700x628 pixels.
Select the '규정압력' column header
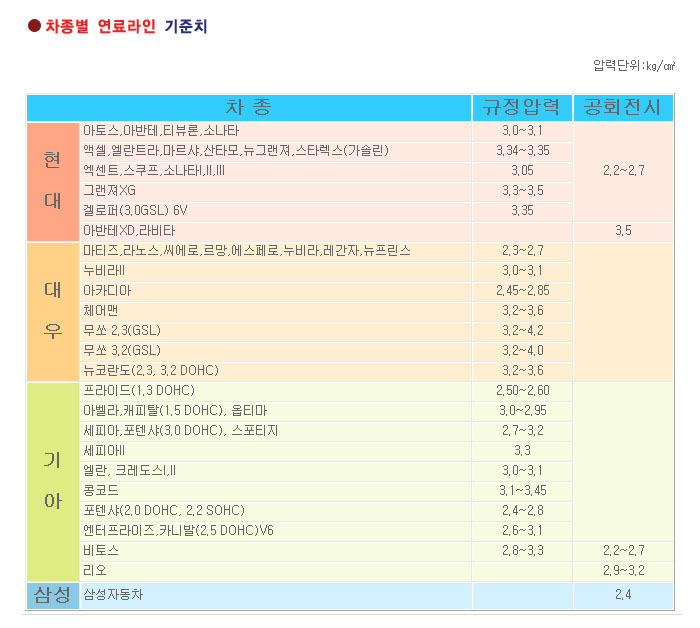coord(522,108)
